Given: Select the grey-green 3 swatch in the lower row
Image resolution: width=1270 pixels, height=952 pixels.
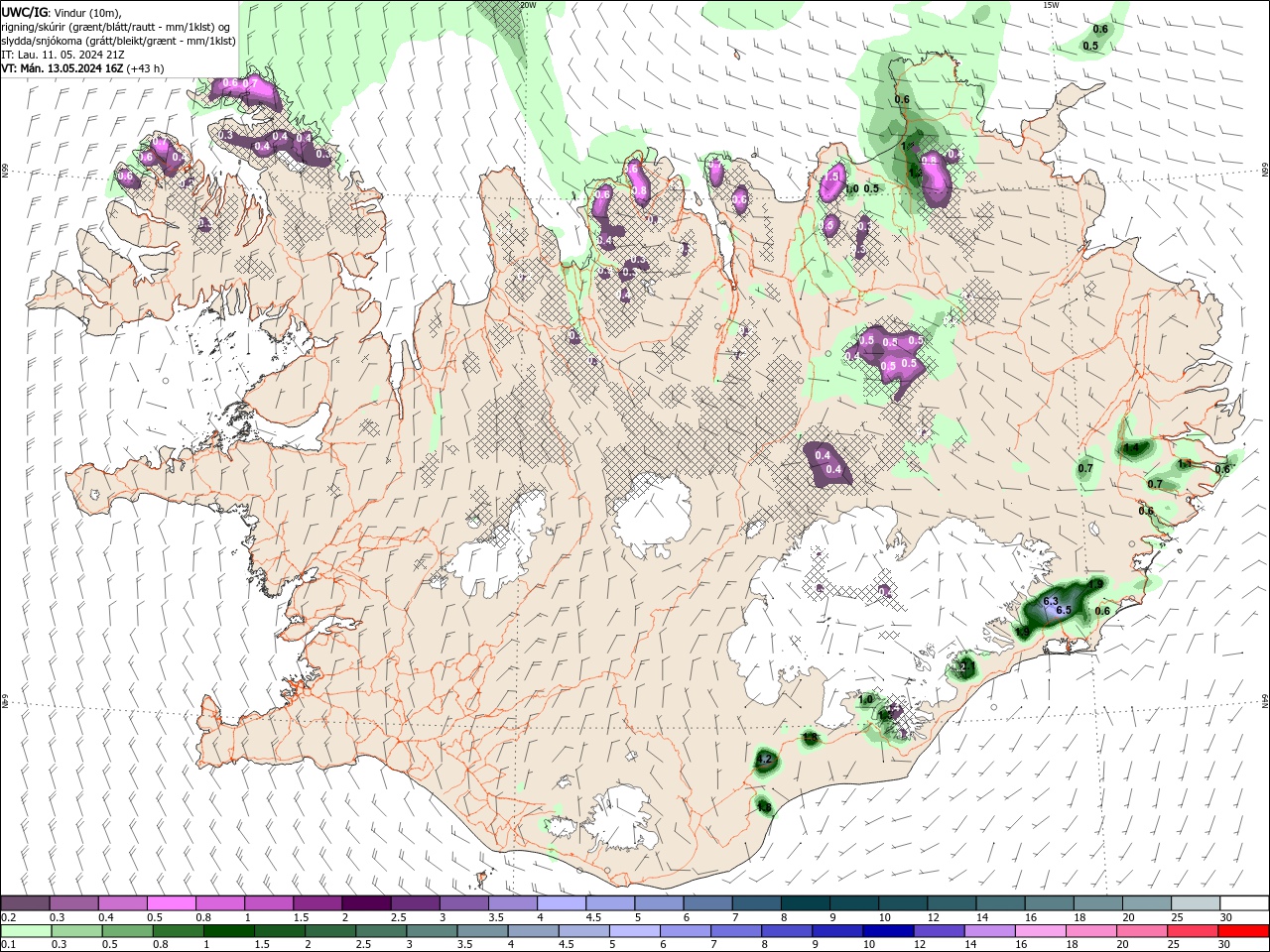Looking at the screenshot, I should [430, 931].
